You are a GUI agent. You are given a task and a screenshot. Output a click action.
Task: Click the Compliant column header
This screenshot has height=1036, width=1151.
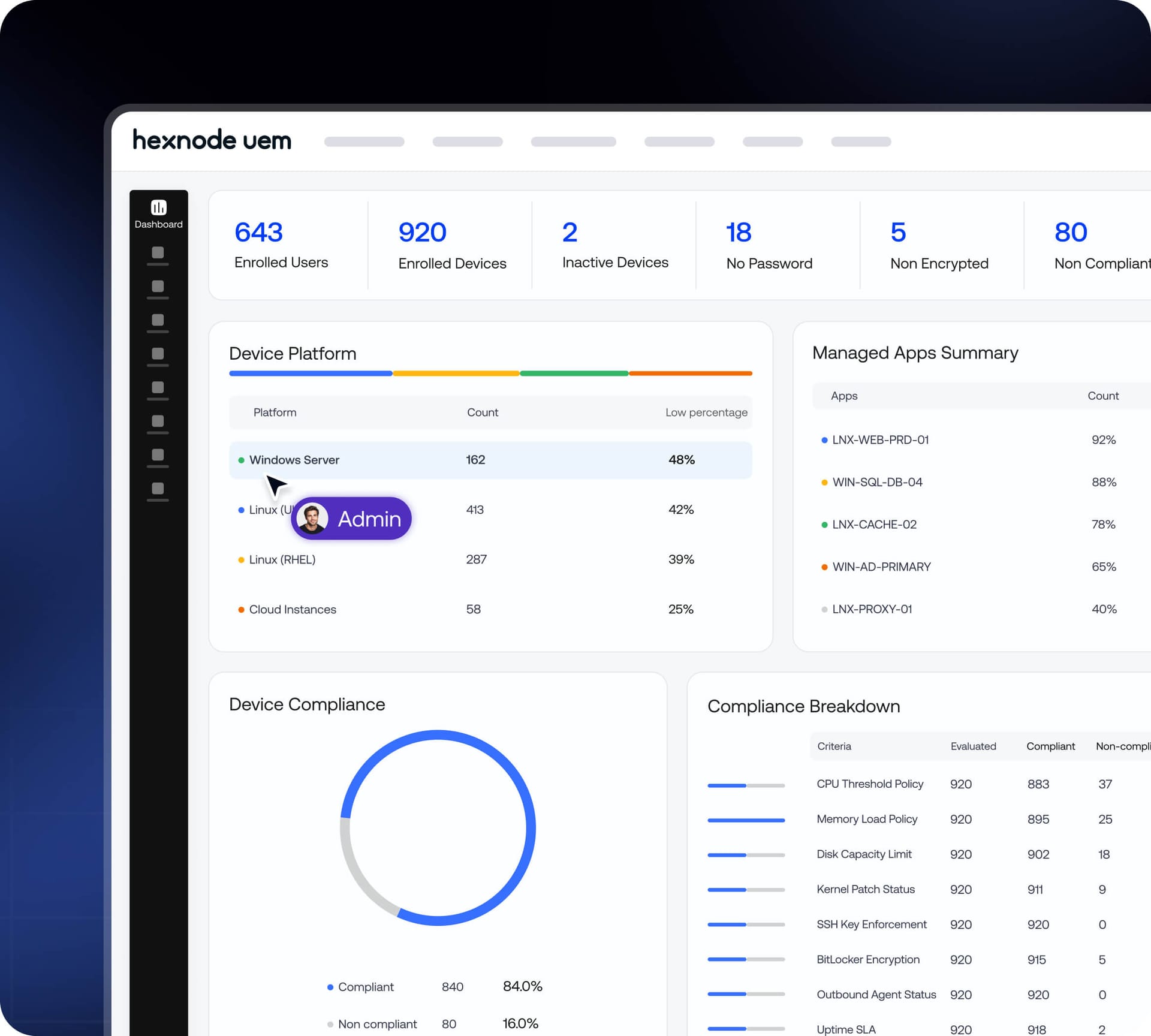1050,746
